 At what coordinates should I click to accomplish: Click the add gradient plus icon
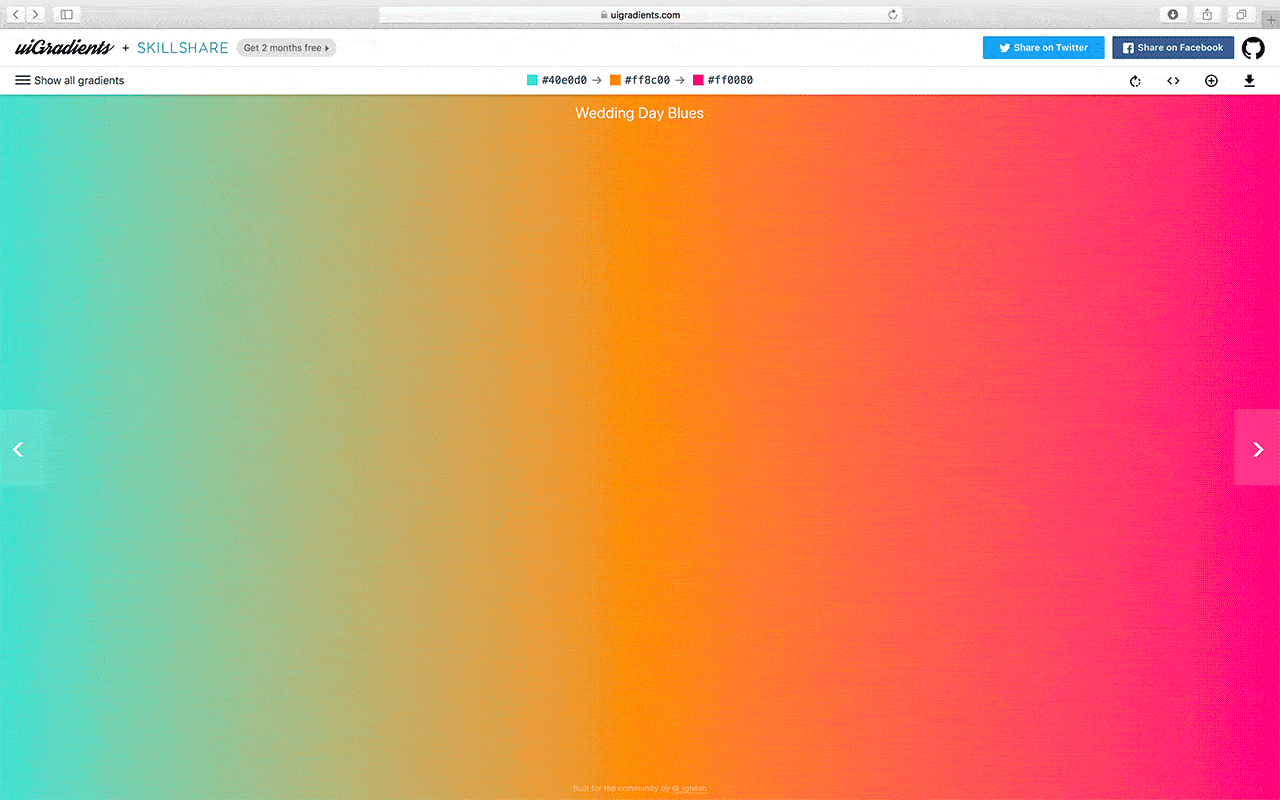click(x=1211, y=81)
